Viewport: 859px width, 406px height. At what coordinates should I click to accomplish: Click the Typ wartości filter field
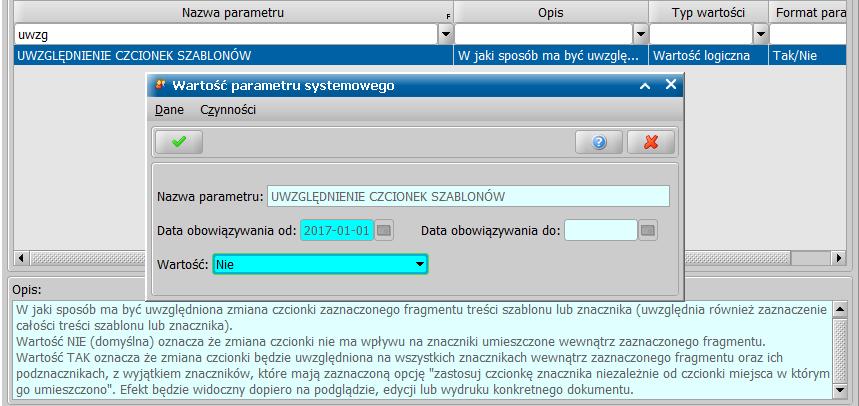[701, 35]
